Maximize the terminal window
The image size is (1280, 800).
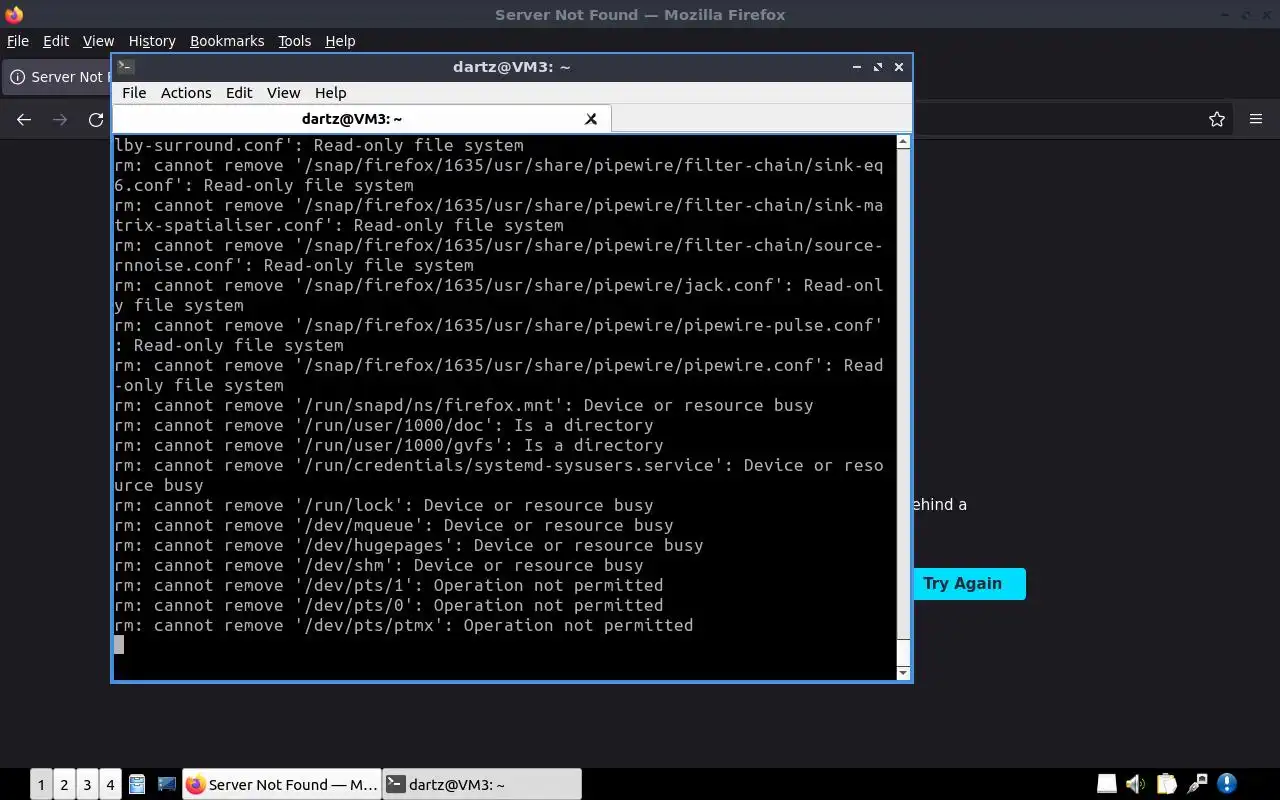[878, 67]
